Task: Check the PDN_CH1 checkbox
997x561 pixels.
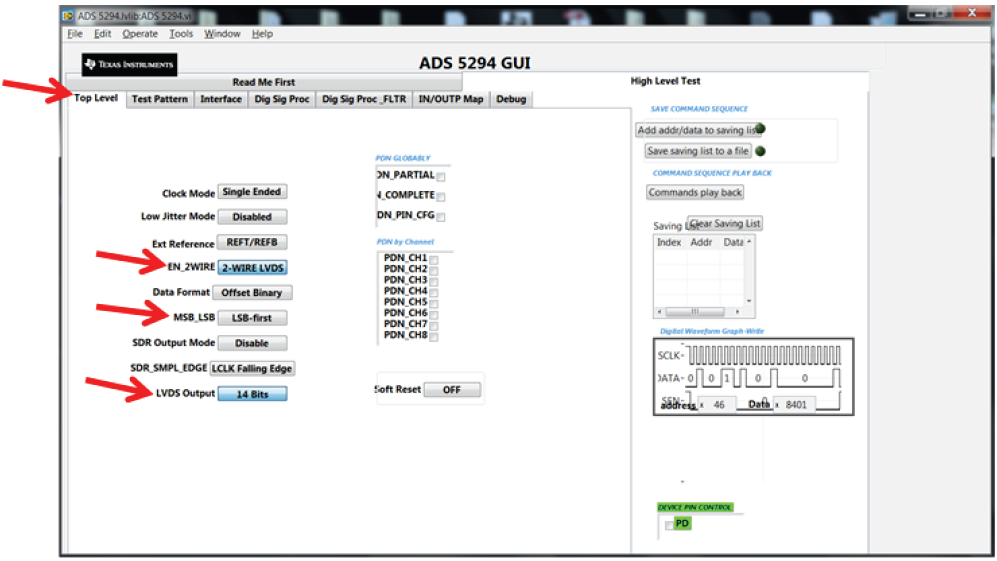Action: 434,260
